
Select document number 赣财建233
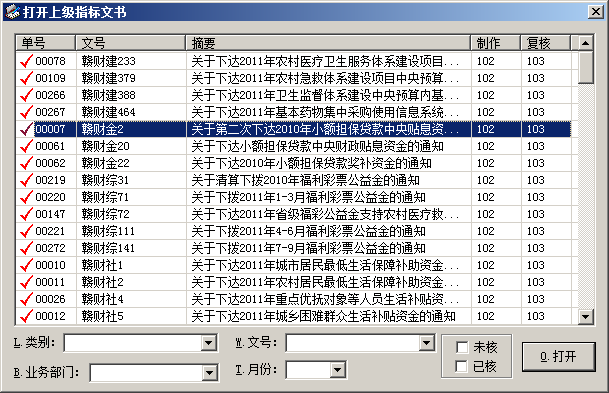pyautogui.click(x=109, y=61)
